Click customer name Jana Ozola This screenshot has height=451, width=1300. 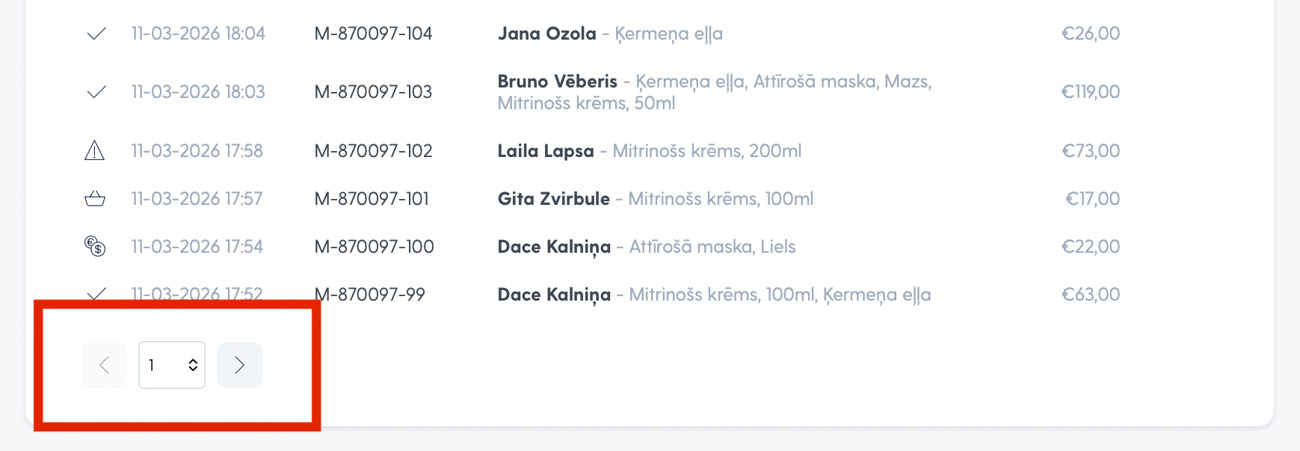(546, 34)
